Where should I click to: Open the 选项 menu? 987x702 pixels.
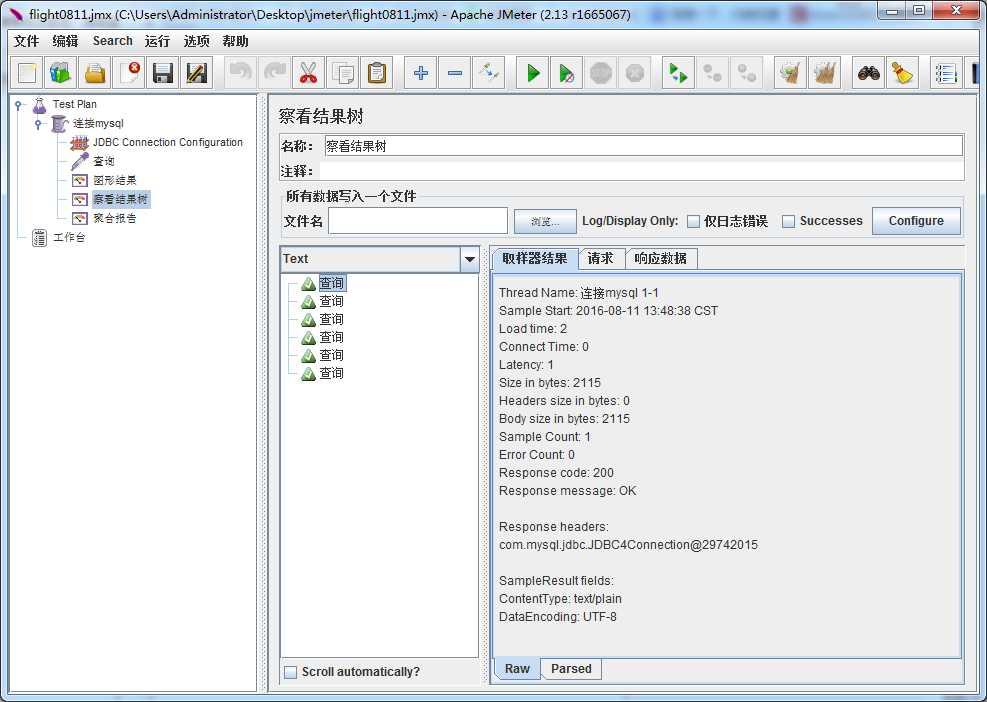196,41
